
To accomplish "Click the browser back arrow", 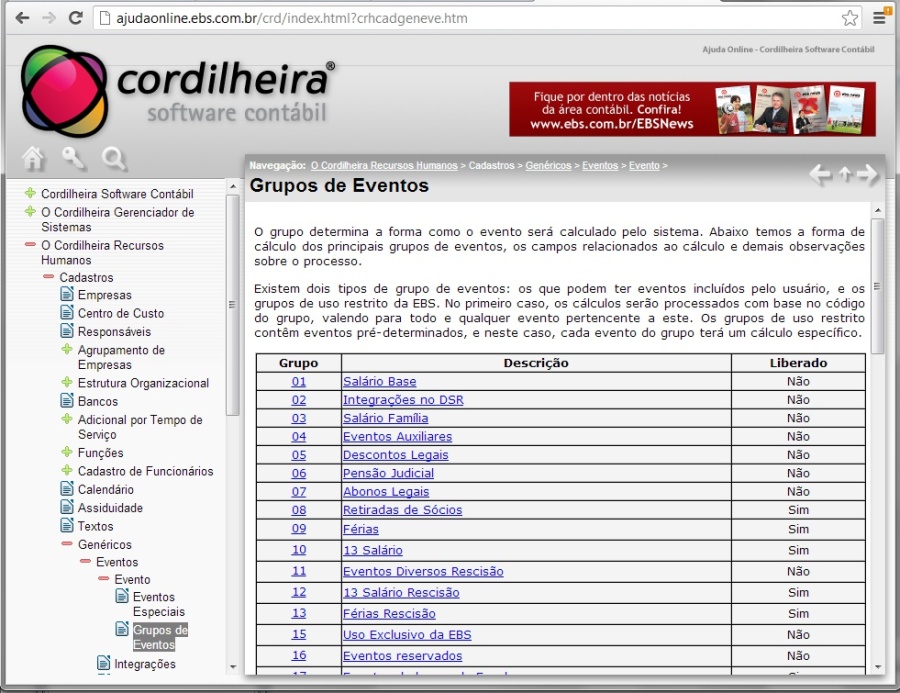I will (22, 18).
